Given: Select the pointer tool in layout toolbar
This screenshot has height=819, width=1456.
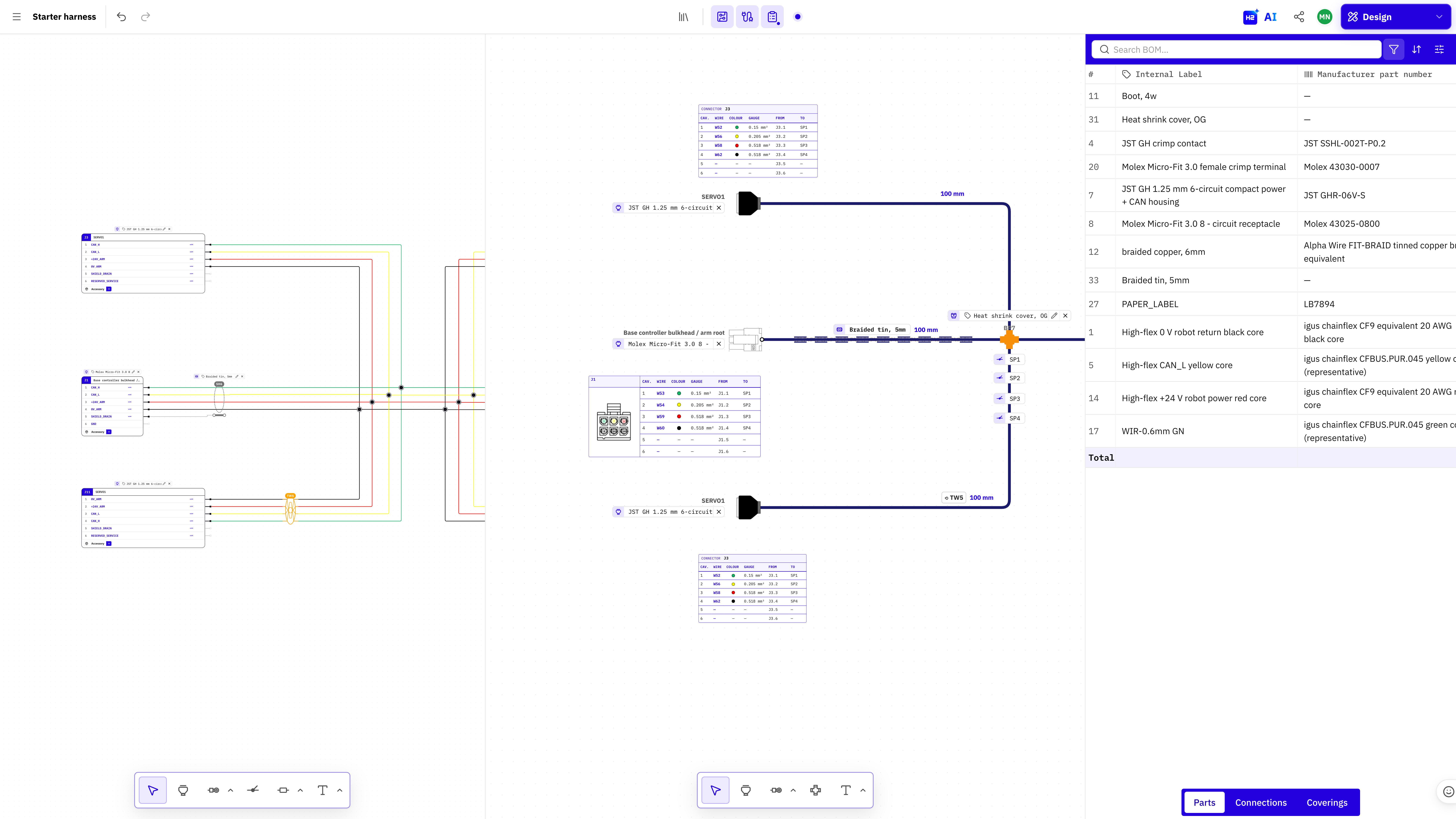Looking at the screenshot, I should tap(715, 790).
